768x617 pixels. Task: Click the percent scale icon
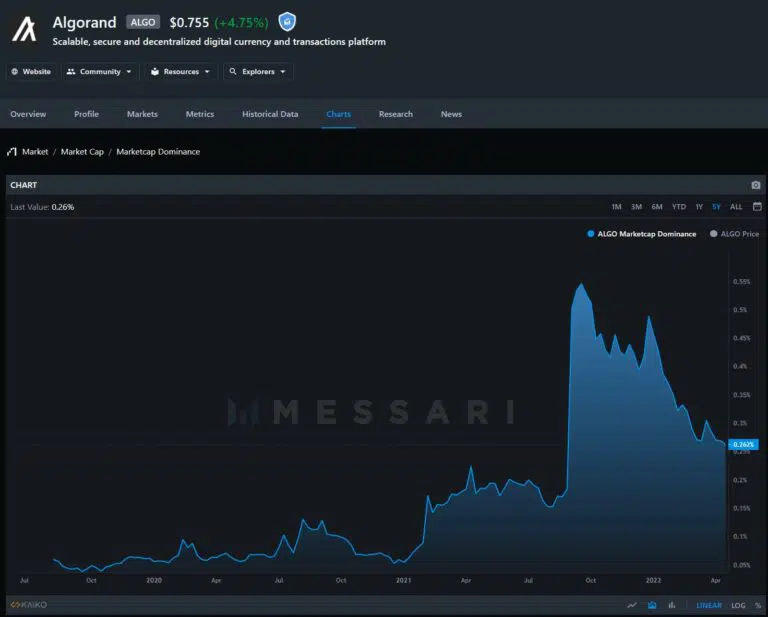tap(758, 605)
